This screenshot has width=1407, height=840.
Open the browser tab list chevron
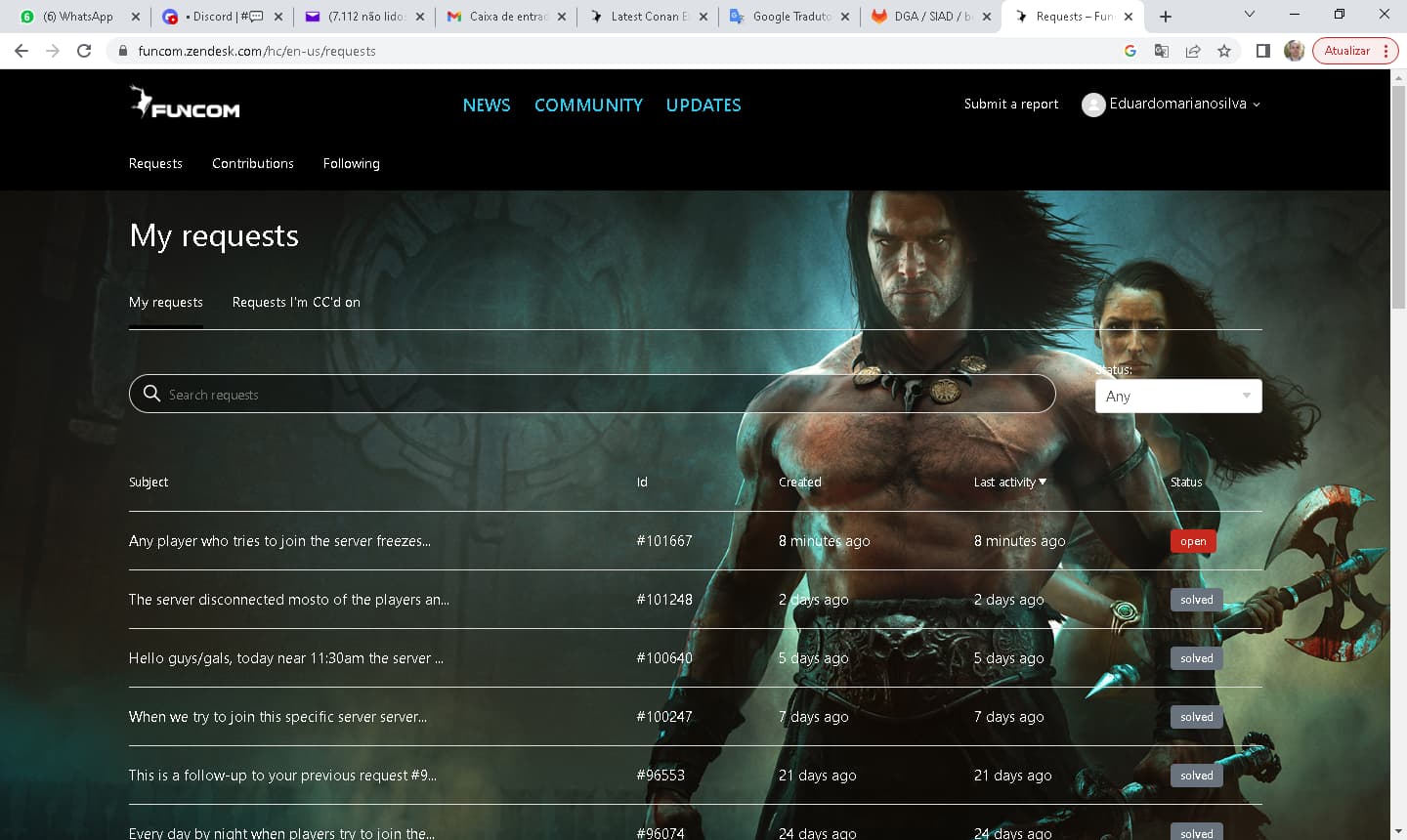pos(1248,14)
